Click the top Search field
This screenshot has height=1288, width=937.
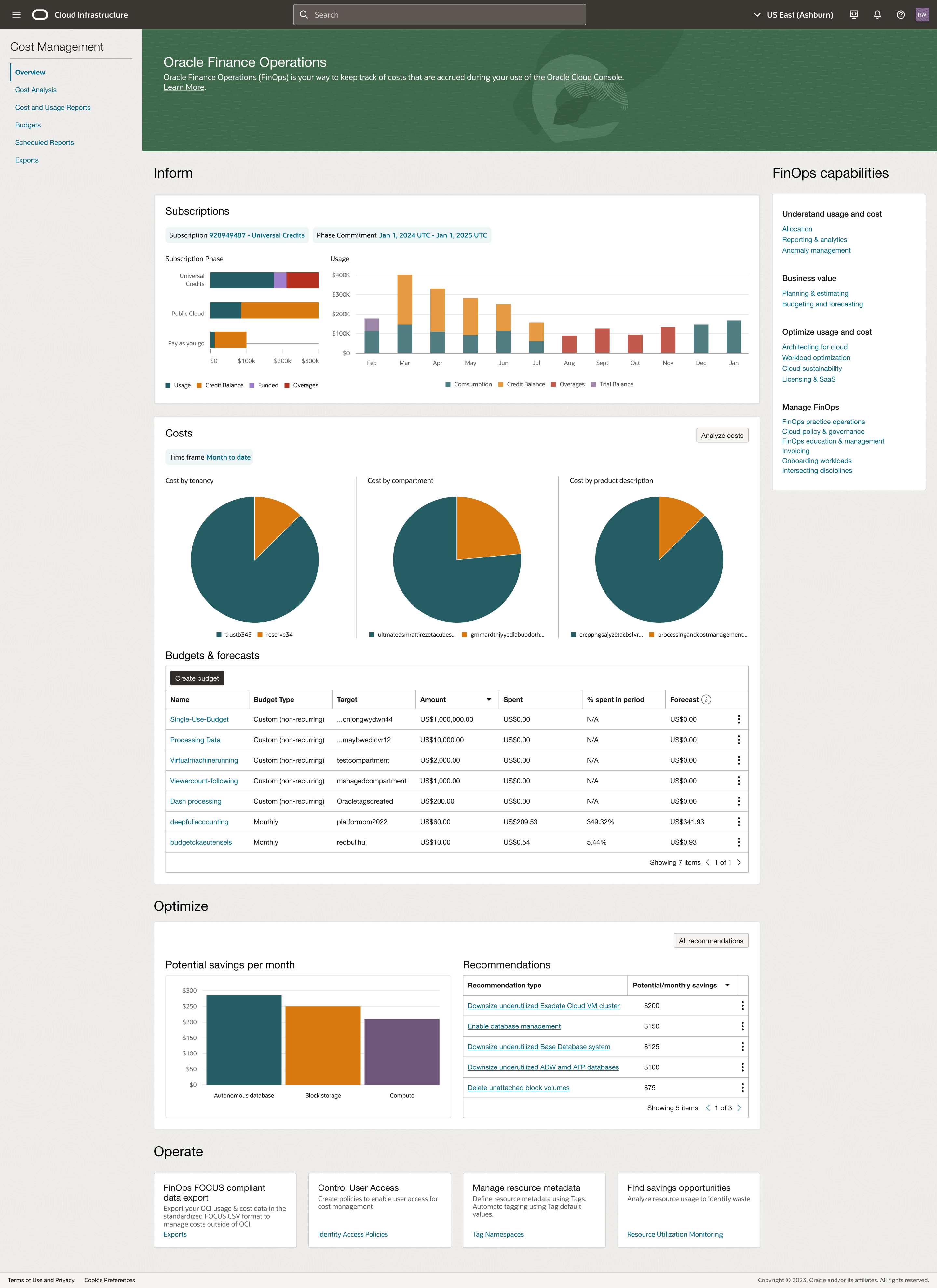coord(439,15)
